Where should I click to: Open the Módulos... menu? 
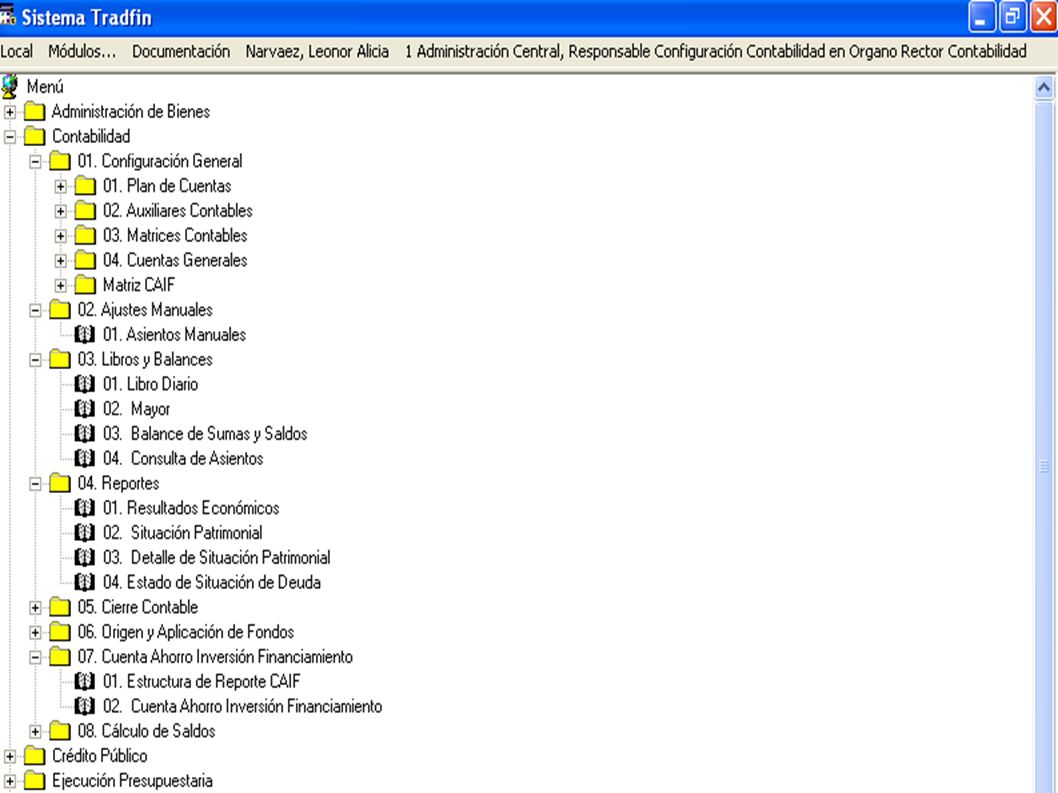(x=82, y=51)
